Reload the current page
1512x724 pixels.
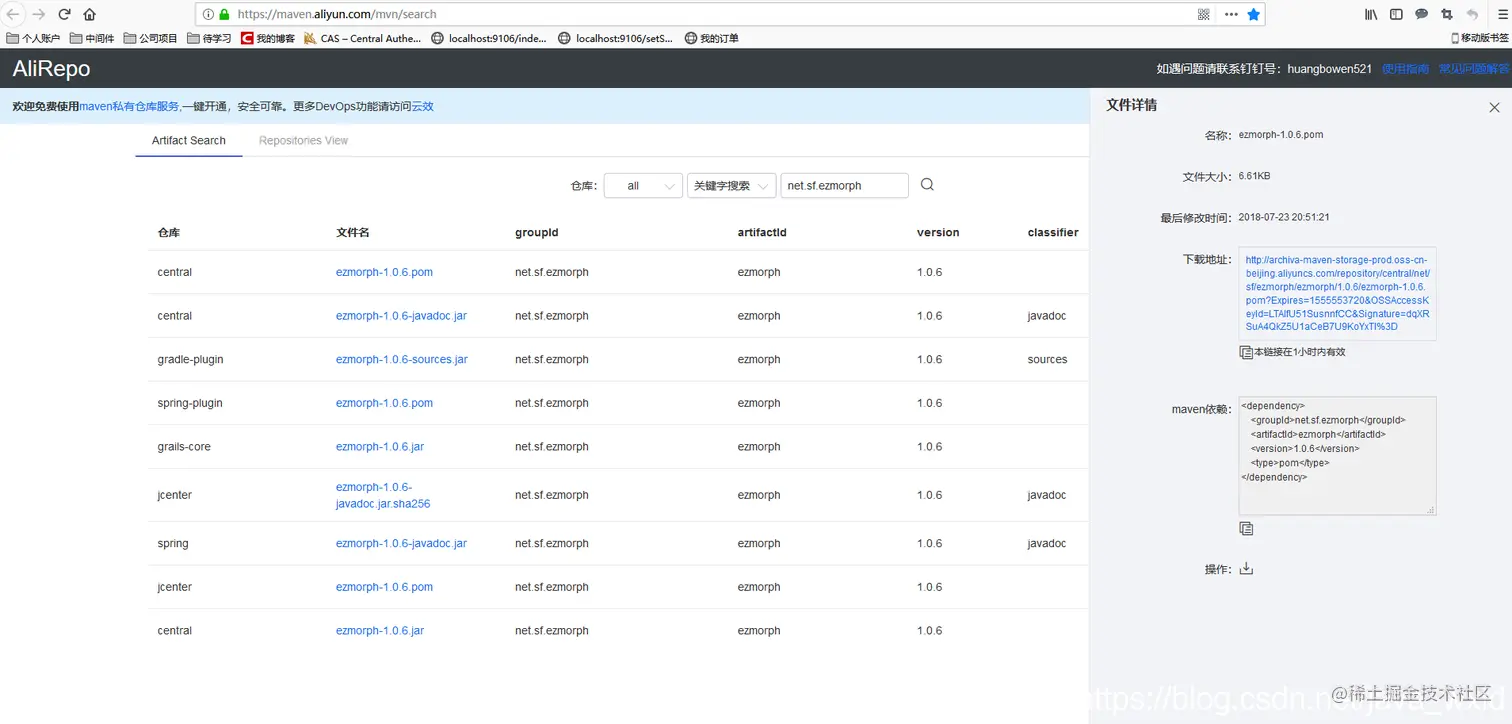pyautogui.click(x=65, y=14)
